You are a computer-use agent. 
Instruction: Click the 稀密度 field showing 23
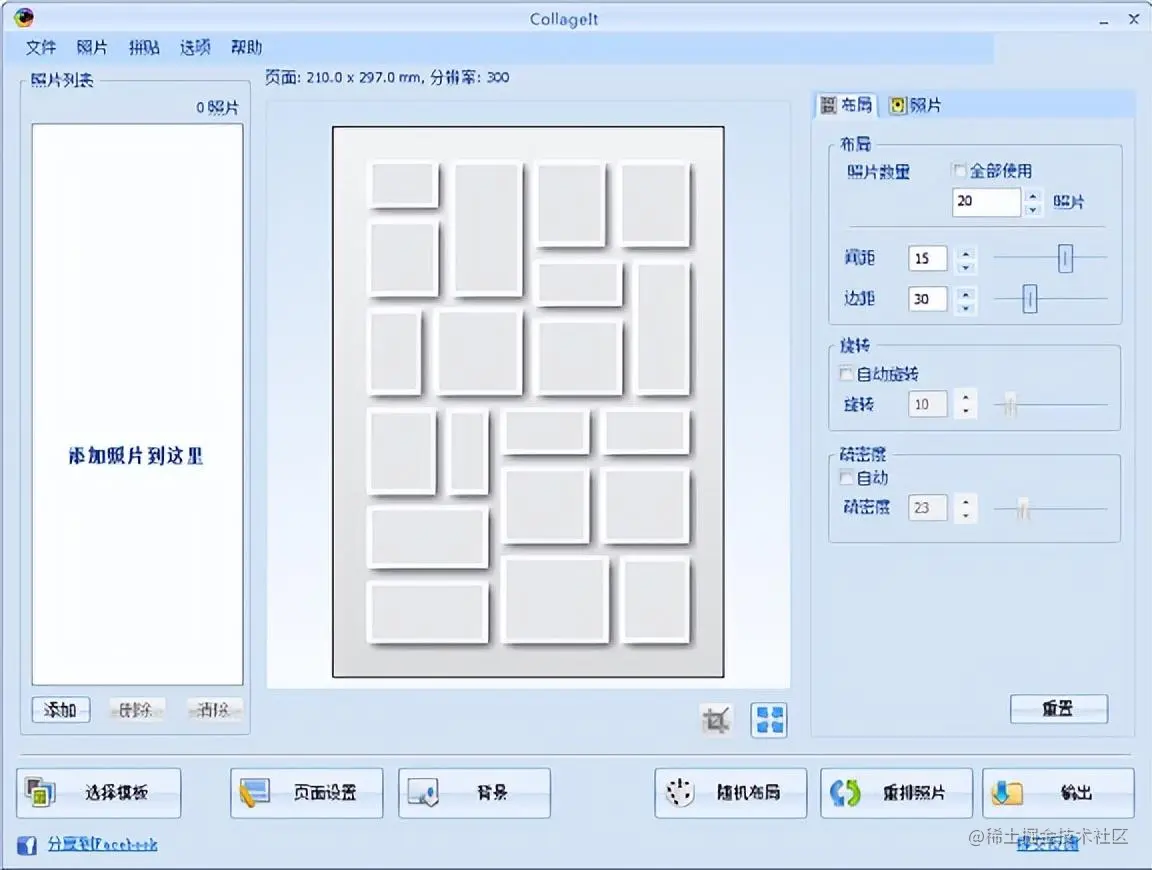(928, 508)
